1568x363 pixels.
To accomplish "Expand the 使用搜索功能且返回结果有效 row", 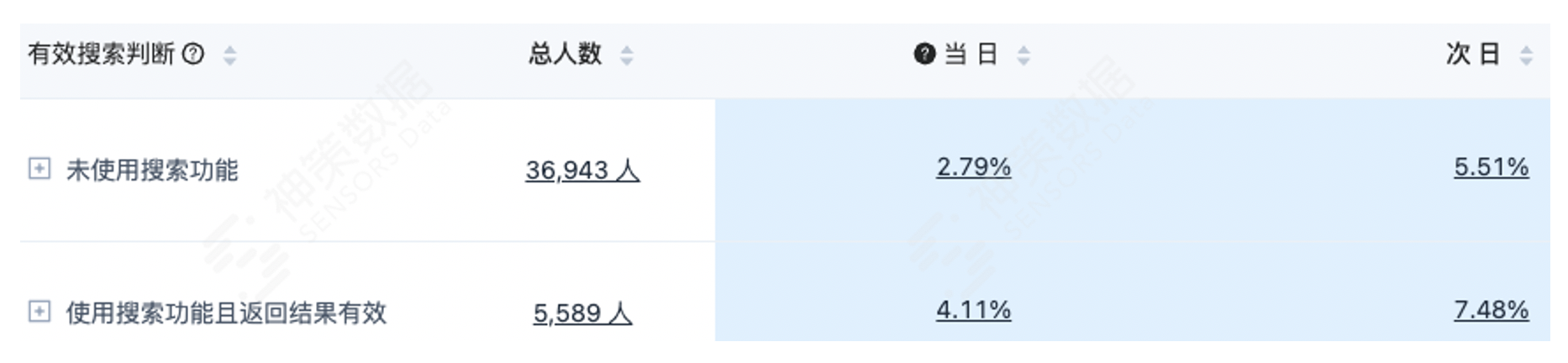I will coord(39,312).
